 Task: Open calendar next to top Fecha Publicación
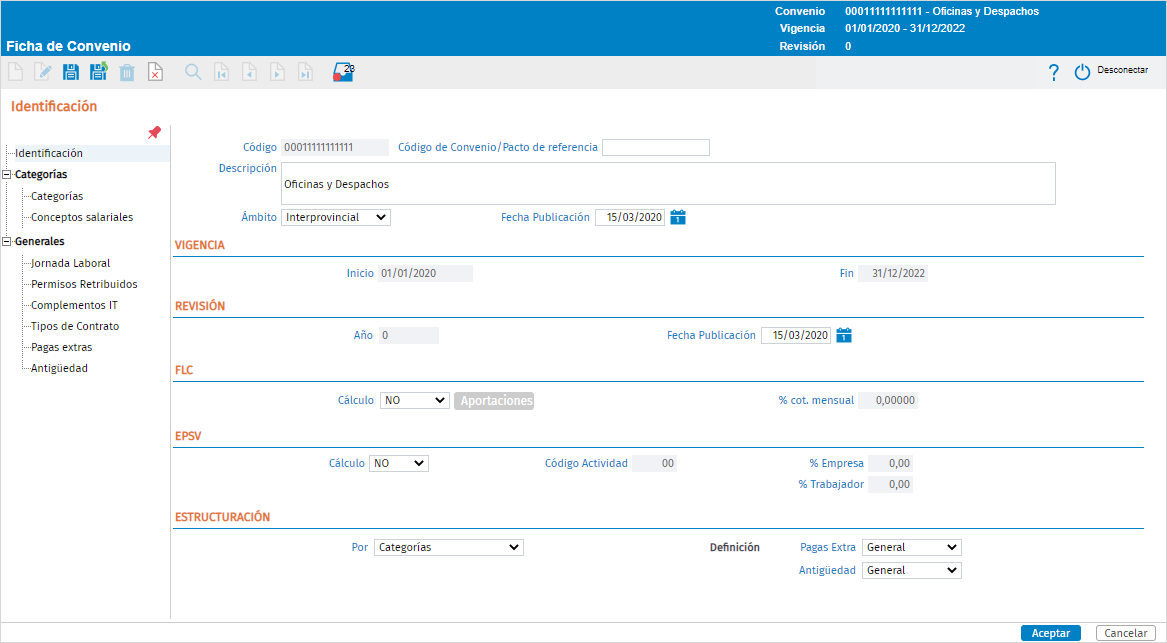pos(678,217)
